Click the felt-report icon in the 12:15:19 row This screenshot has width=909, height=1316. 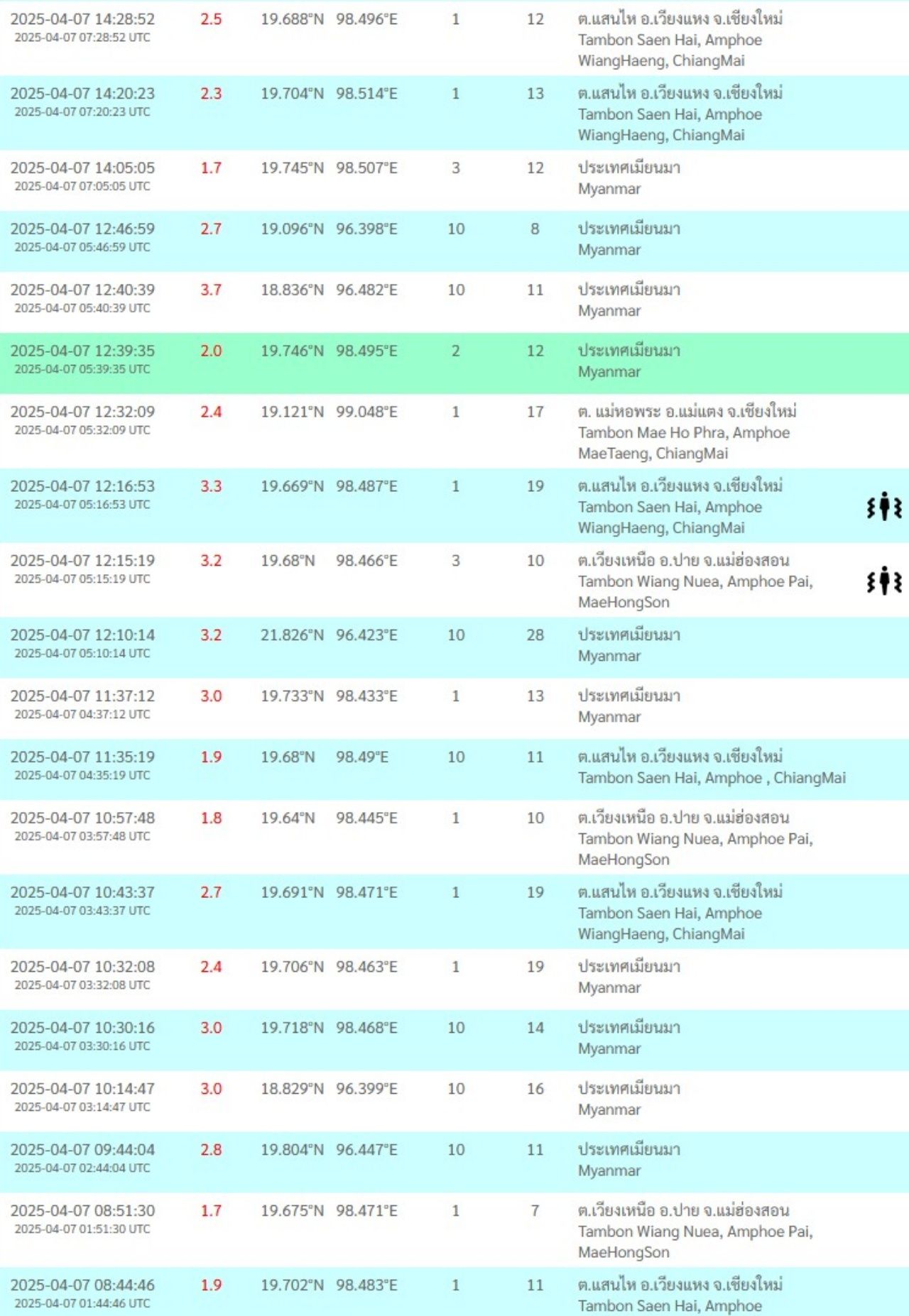click(884, 581)
